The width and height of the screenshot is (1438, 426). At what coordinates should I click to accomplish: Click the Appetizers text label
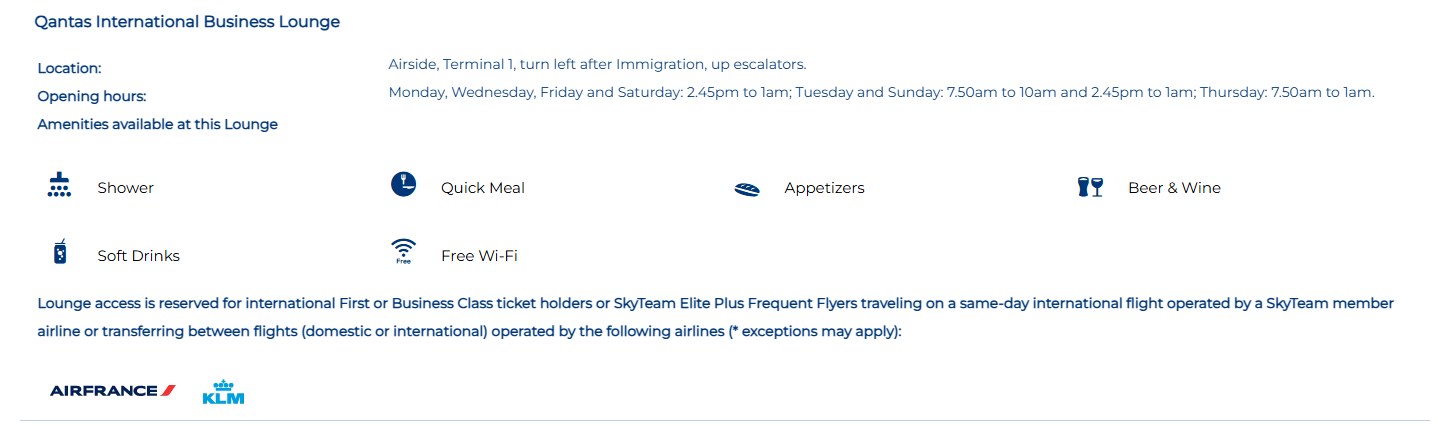824,188
